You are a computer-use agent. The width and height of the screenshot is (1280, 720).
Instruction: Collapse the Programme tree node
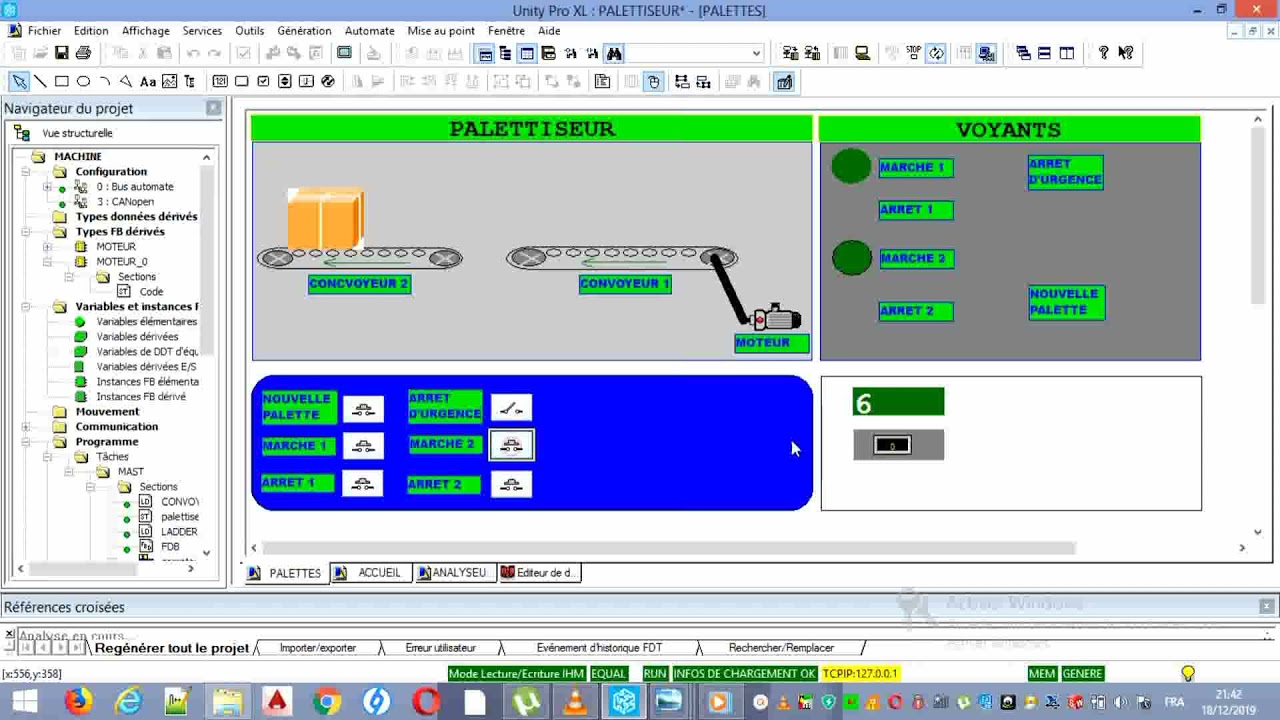(26, 442)
